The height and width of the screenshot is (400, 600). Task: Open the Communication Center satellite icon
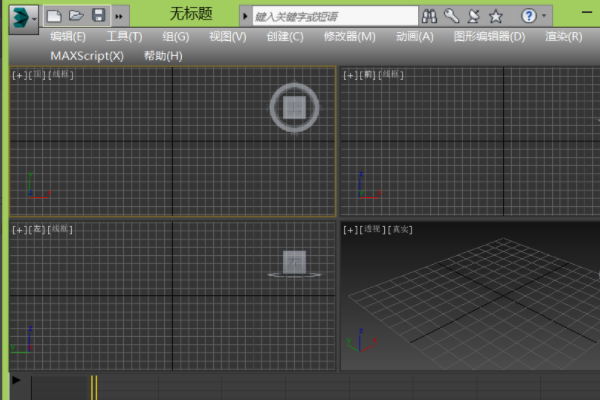pos(474,16)
